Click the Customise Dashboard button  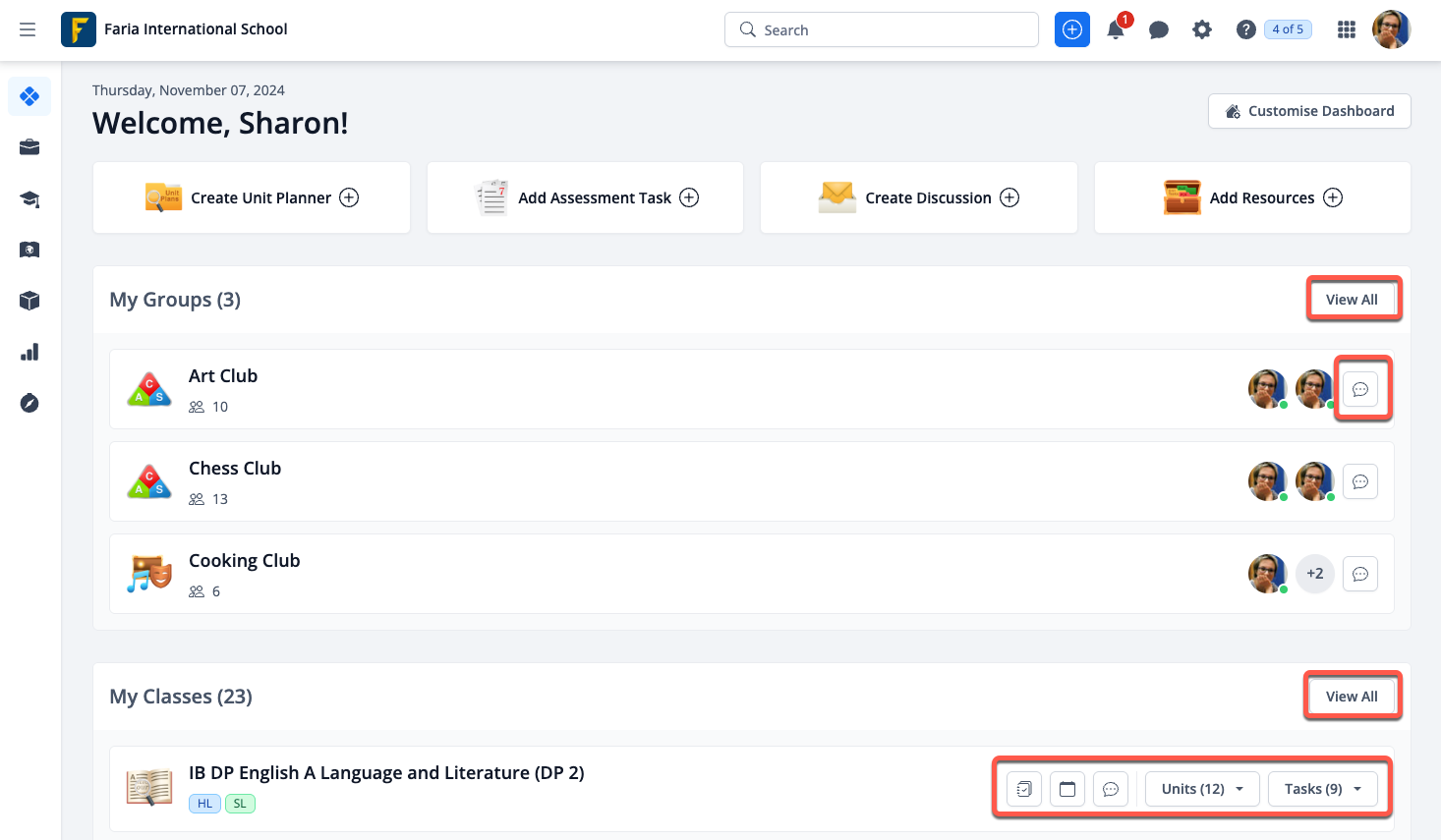click(x=1309, y=111)
